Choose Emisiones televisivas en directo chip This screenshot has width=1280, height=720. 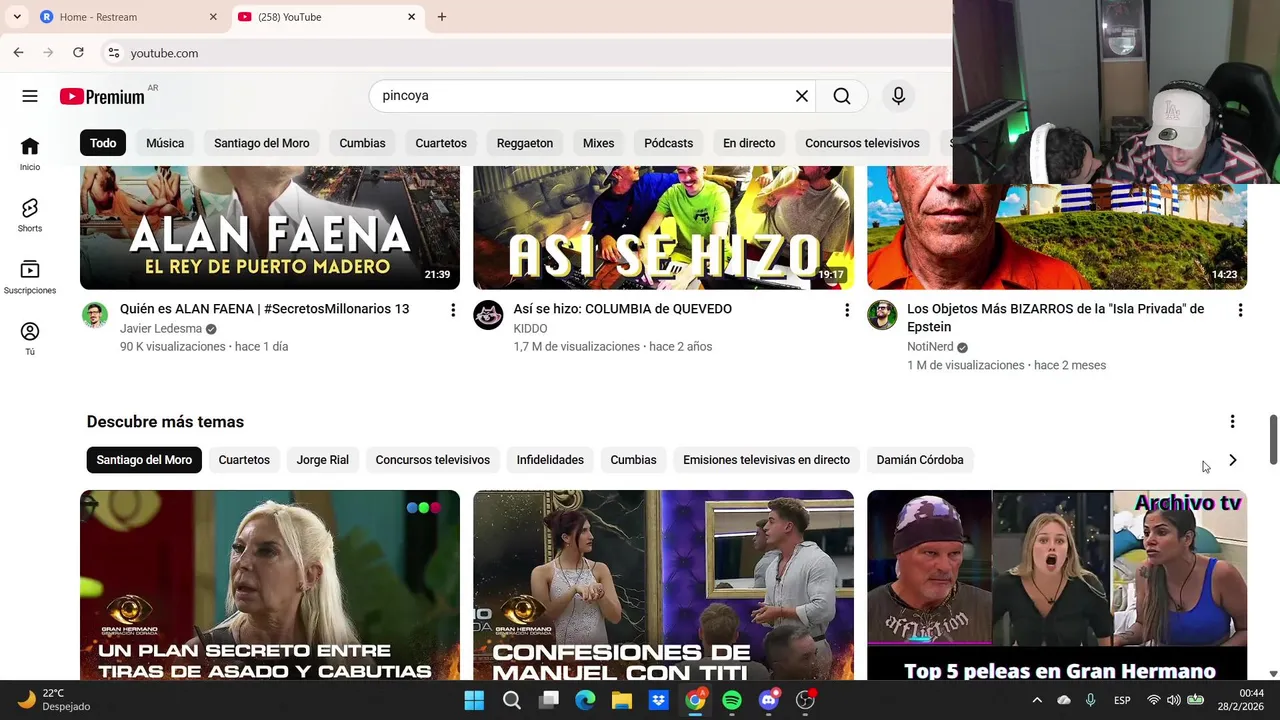(x=766, y=460)
